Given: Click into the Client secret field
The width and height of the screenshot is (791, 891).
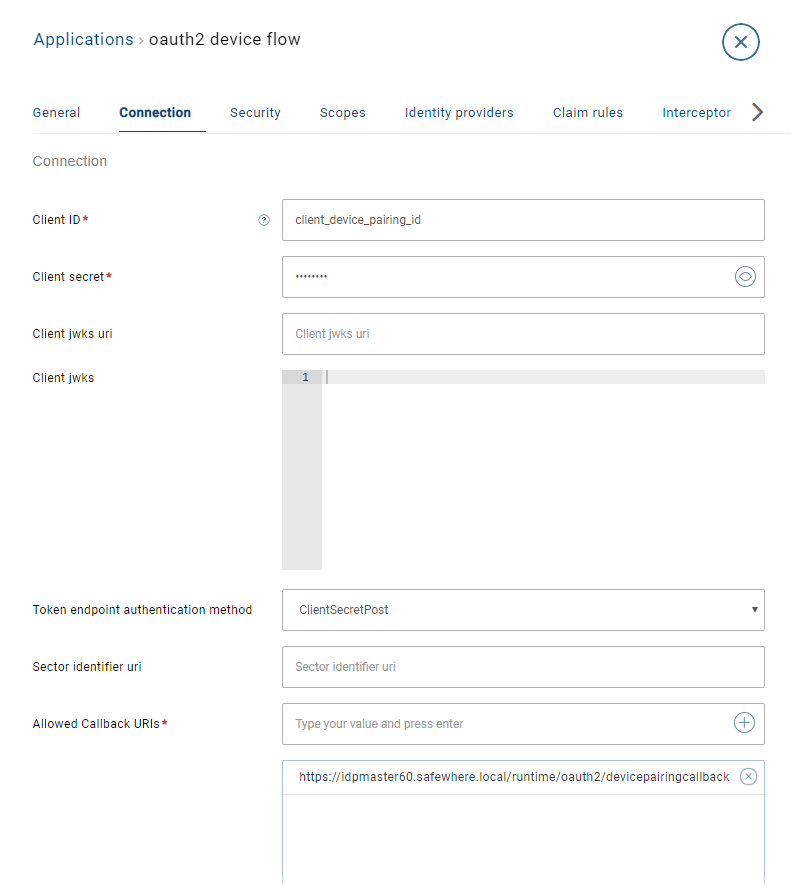Looking at the screenshot, I should click(x=523, y=277).
